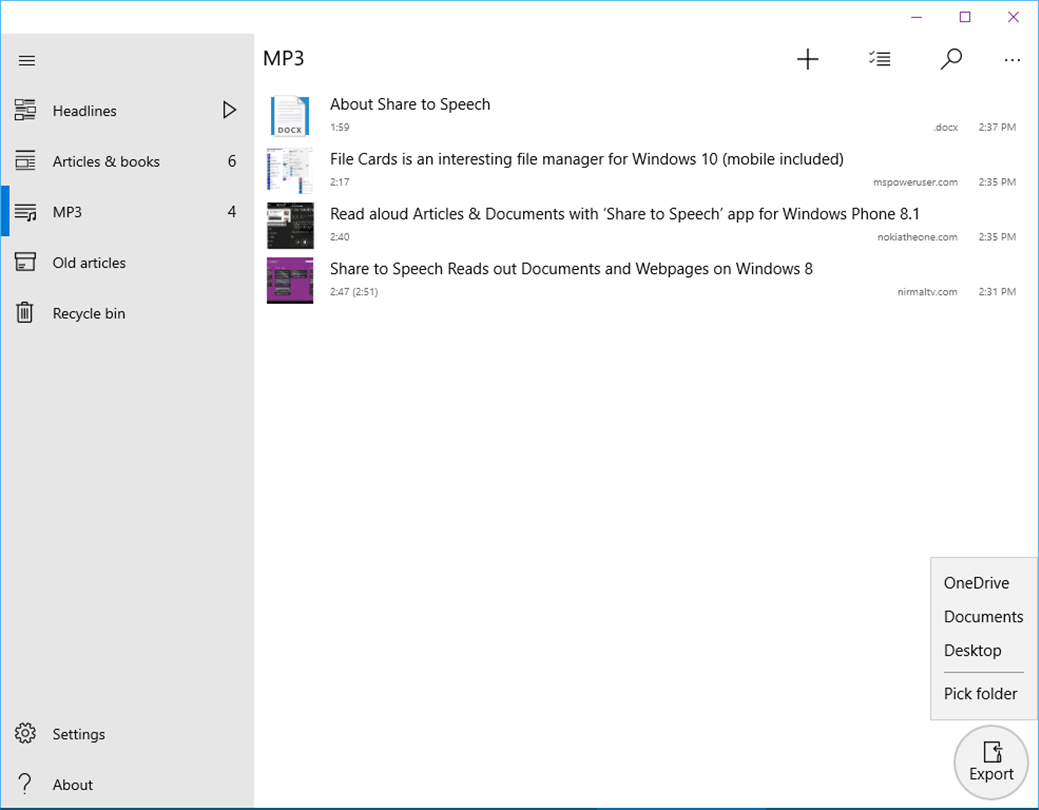
Task: Click the Export button
Action: [991, 762]
